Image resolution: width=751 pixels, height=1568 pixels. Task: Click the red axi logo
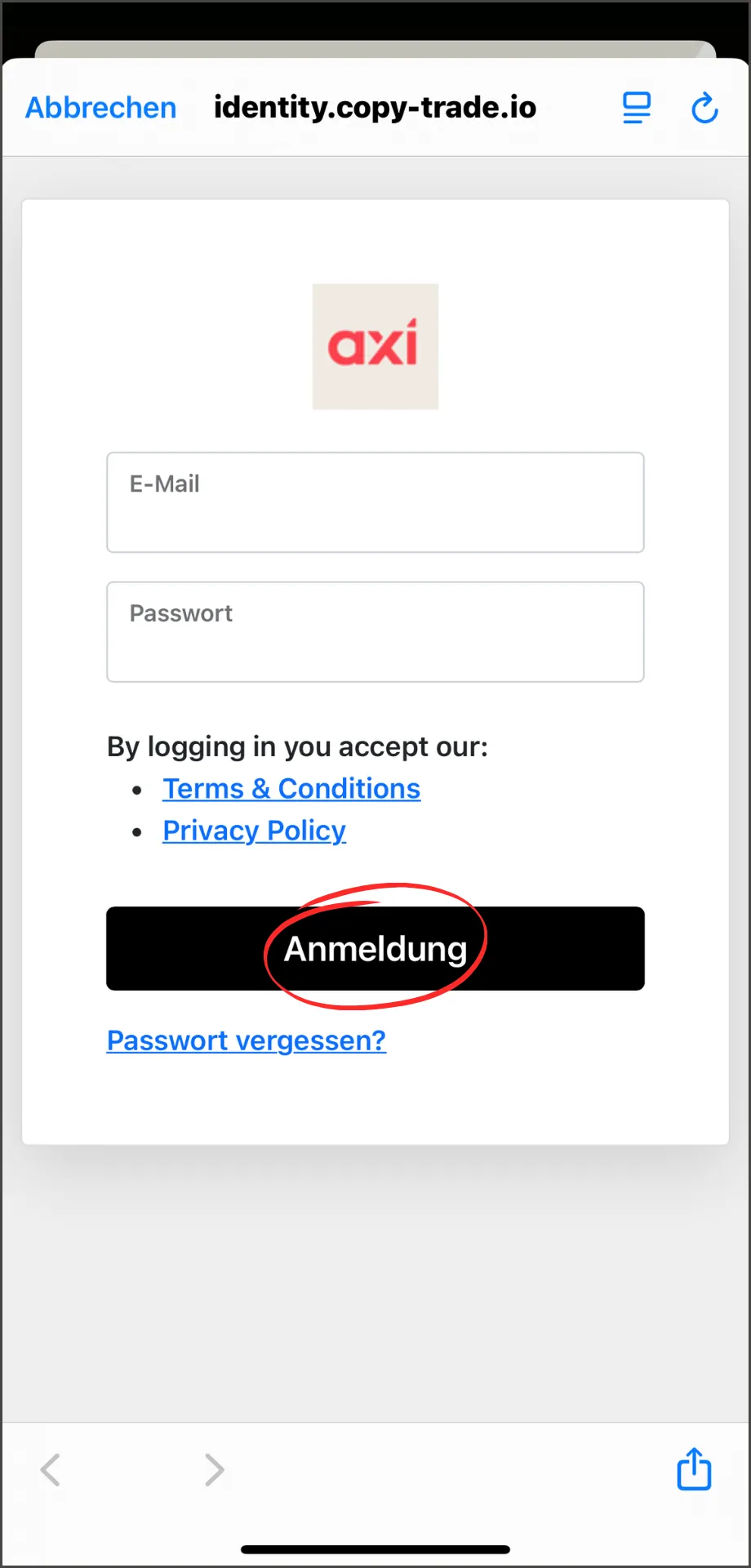(x=375, y=346)
